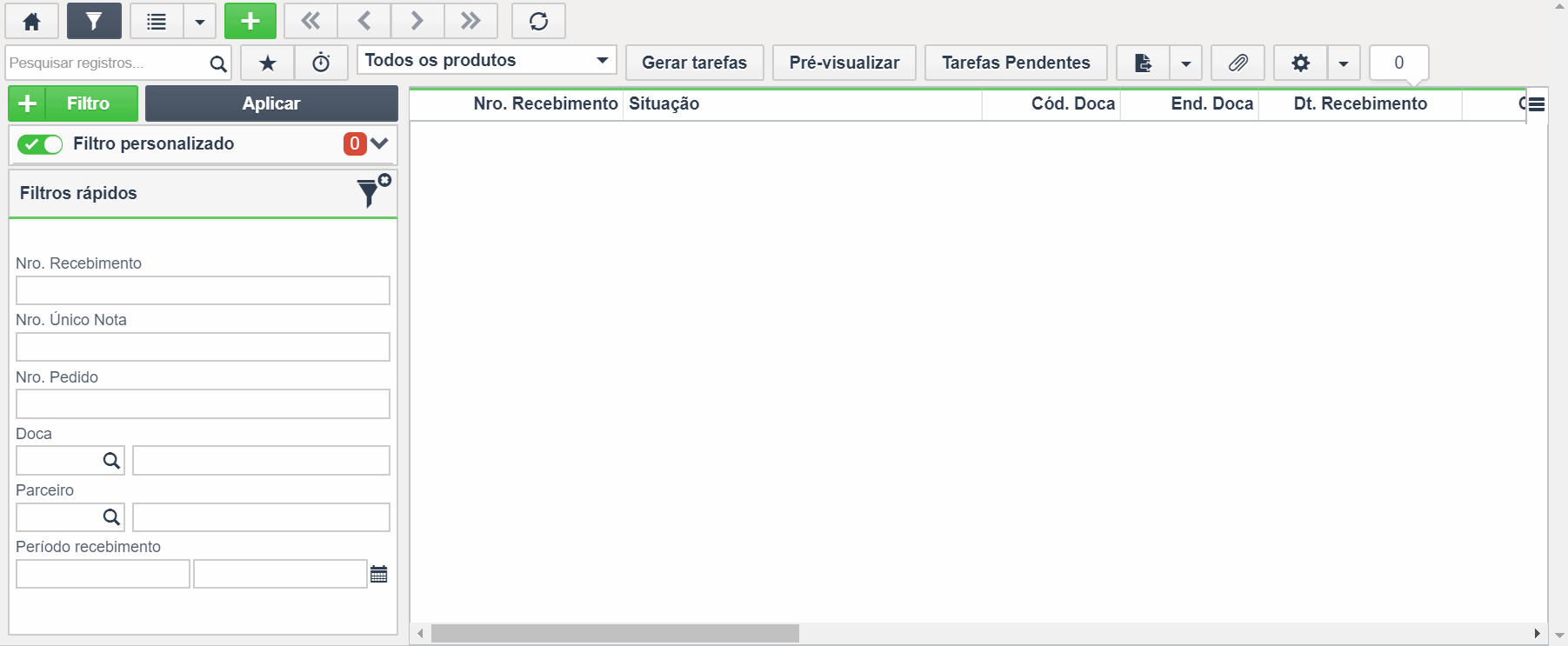The image size is (1568, 646).
Task: Go to the home screen icon
Action: pos(32,21)
